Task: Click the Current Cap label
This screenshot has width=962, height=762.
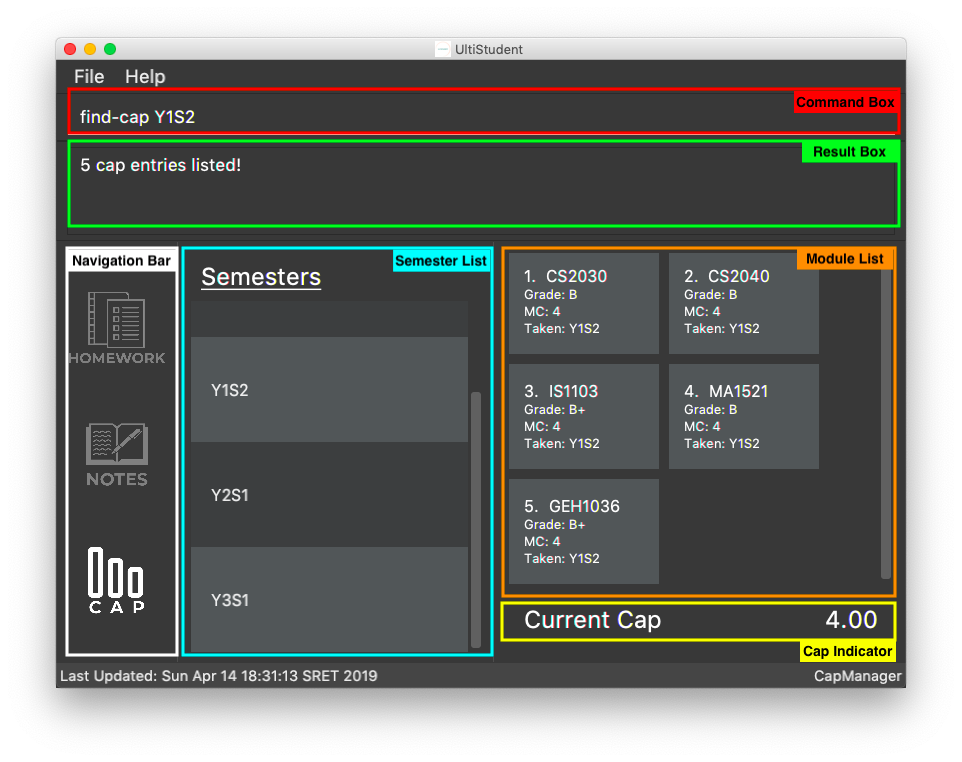Action: [x=592, y=620]
